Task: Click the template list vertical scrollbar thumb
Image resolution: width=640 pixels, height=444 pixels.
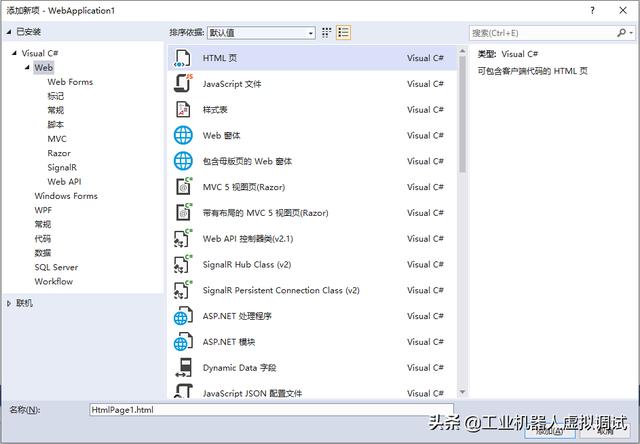Action: pos(462,114)
